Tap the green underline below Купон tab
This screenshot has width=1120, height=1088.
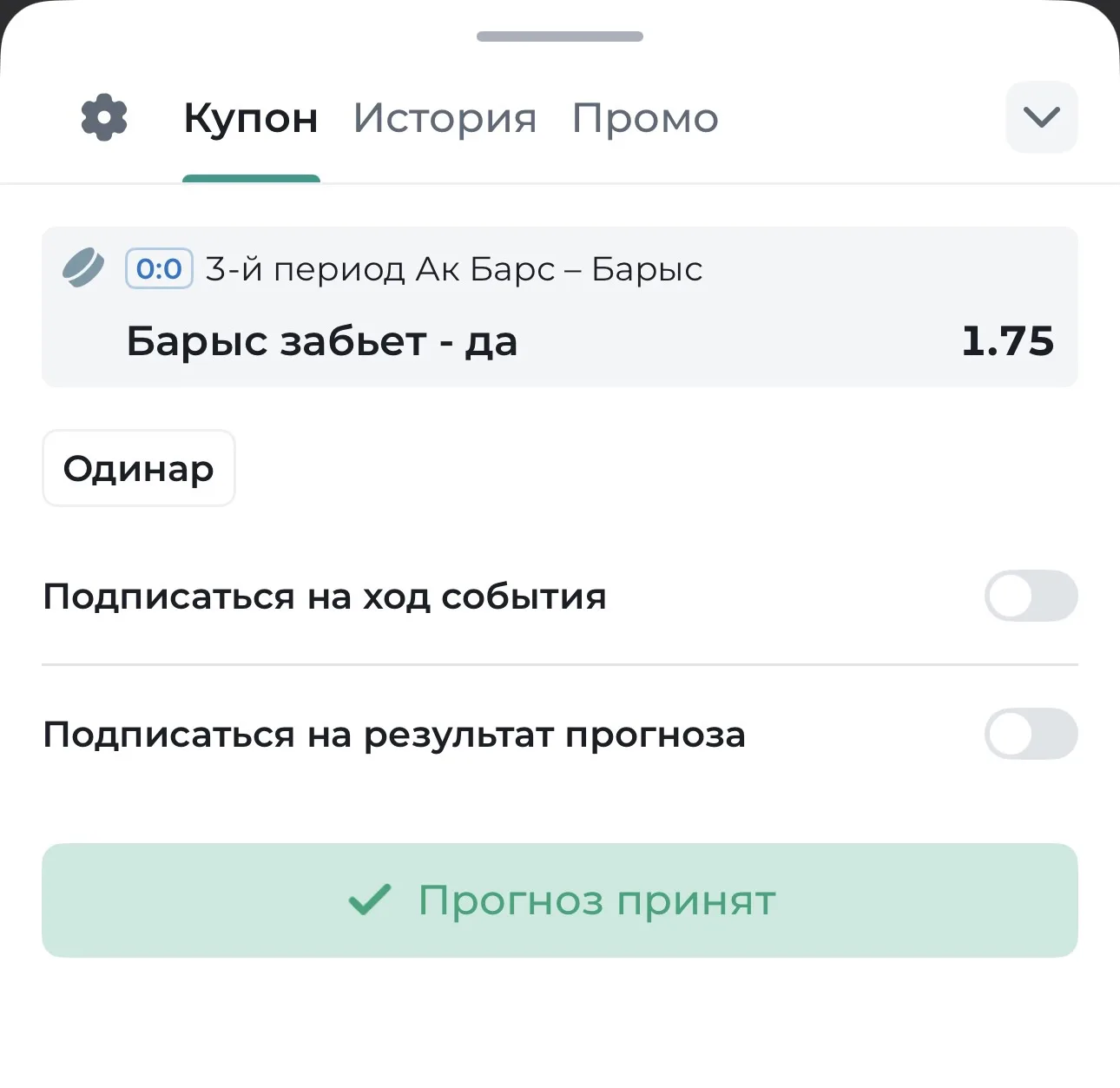pos(251,179)
